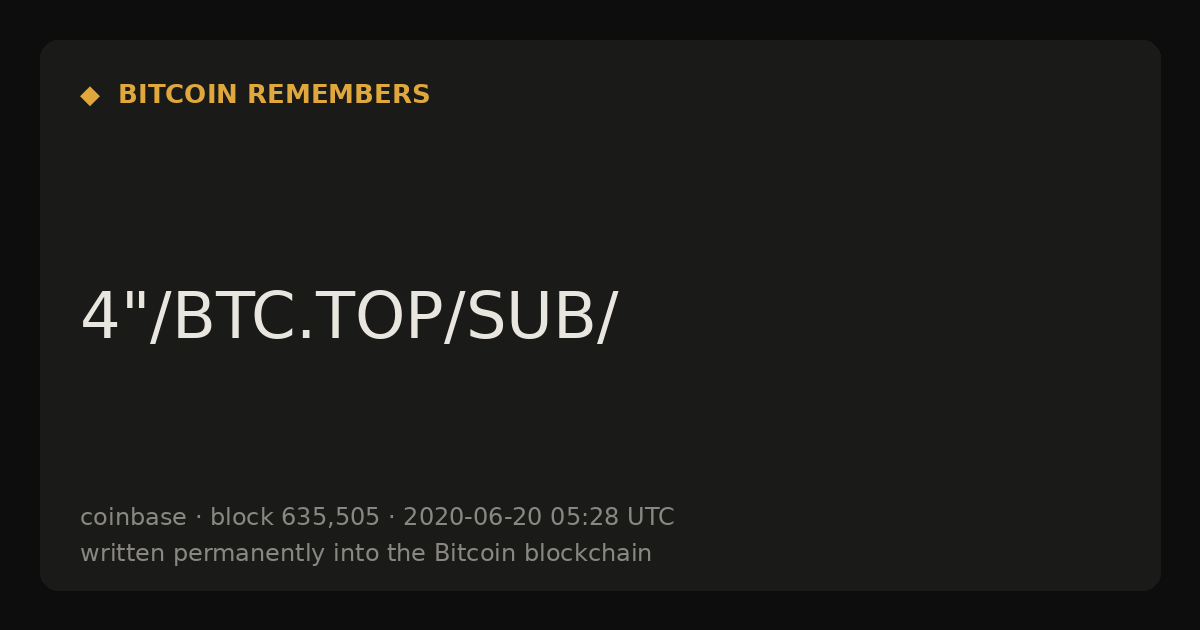Click the coinbase label
This screenshot has width=1200, height=630.
pos(133,517)
